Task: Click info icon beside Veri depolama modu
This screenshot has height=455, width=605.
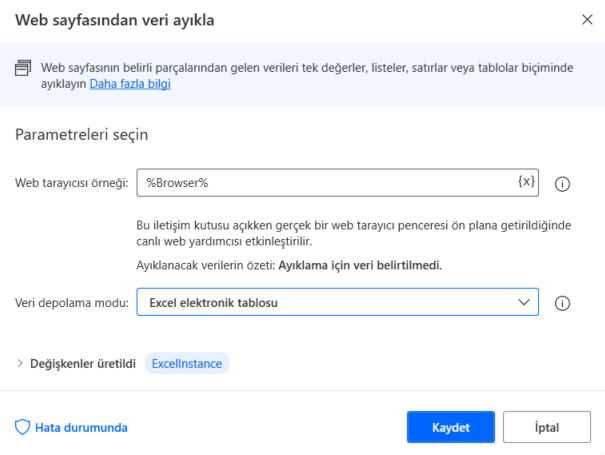Action: click(562, 303)
